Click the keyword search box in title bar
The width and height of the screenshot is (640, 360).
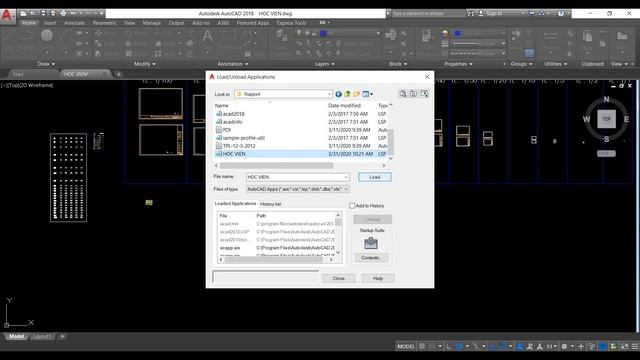point(428,13)
